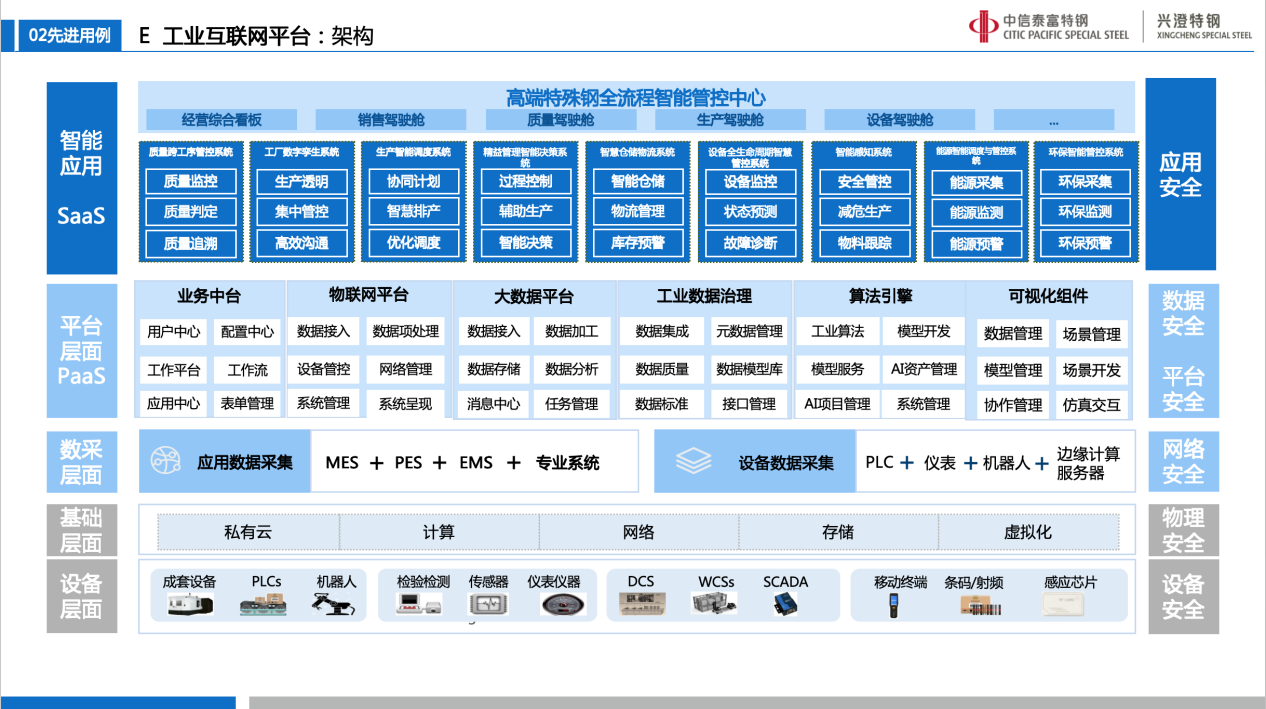Select the 应用安全 panel on the right
The height and width of the screenshot is (709, 1266).
(x=1181, y=174)
